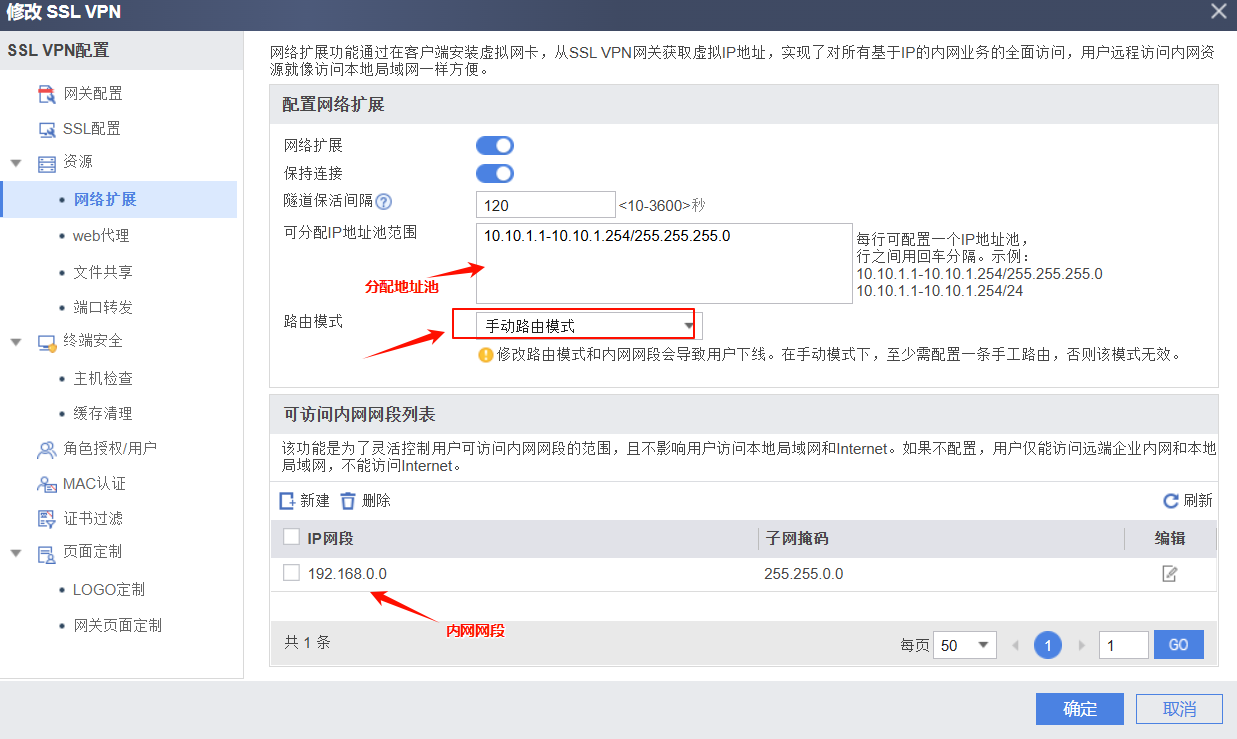Collapse the 资源 tree section
This screenshot has width=1237, height=739.
coord(16,162)
